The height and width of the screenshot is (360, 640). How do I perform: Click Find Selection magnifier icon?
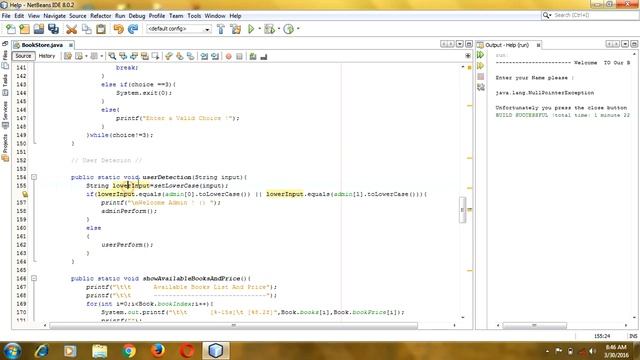pos(112,56)
